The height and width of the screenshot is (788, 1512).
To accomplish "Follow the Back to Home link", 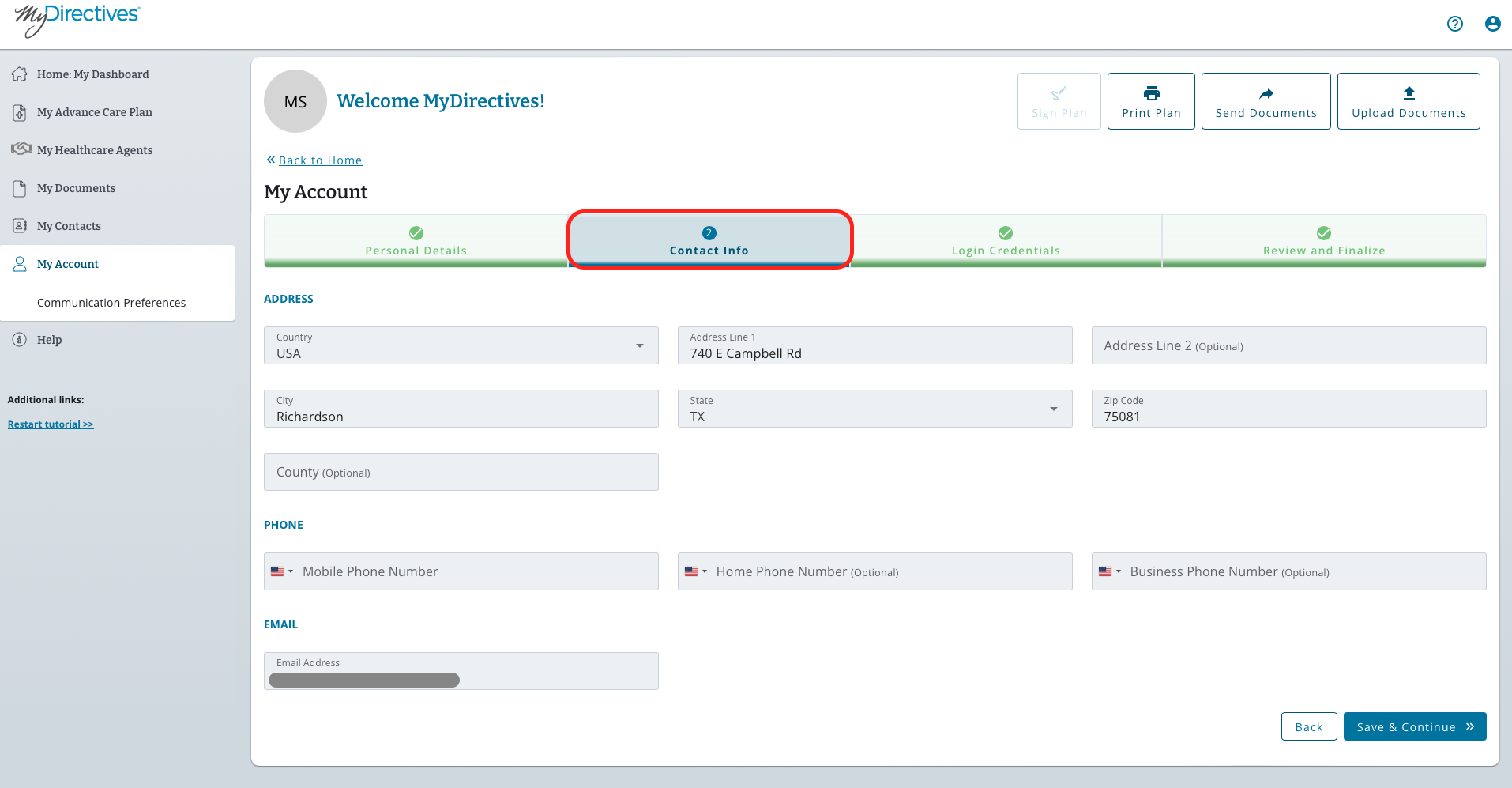I will click(x=320, y=160).
